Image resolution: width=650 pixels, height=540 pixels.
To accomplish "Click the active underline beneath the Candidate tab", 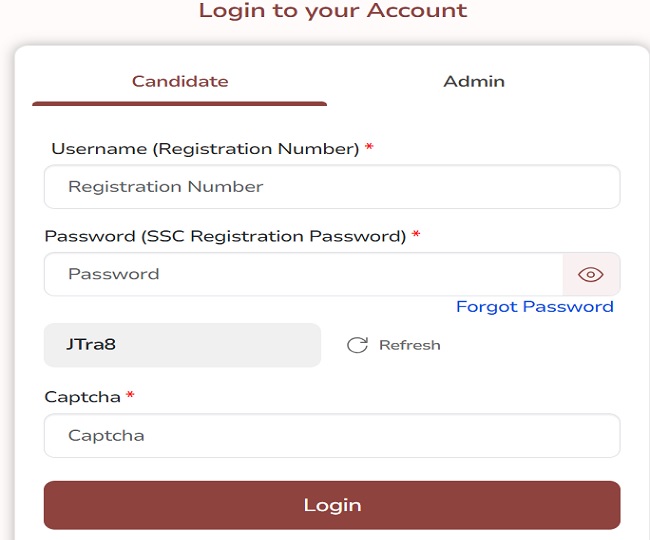I will [x=180, y=103].
